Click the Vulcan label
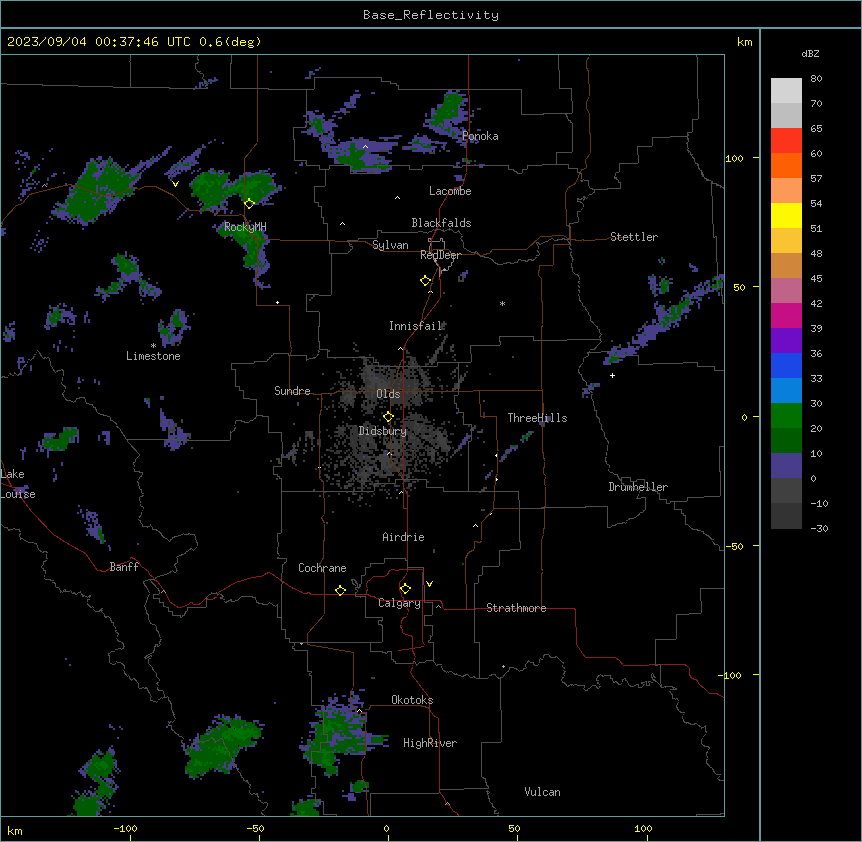This screenshot has height=842, width=862. coord(543,792)
